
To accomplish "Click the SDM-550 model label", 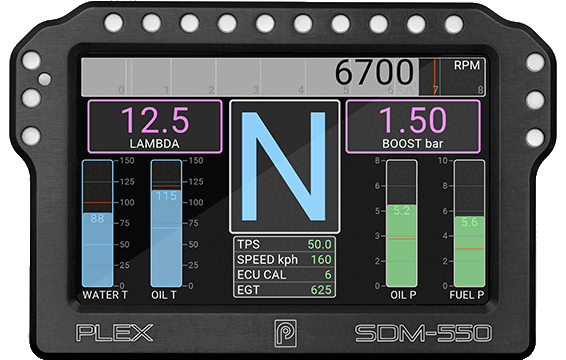I will click(x=423, y=333).
